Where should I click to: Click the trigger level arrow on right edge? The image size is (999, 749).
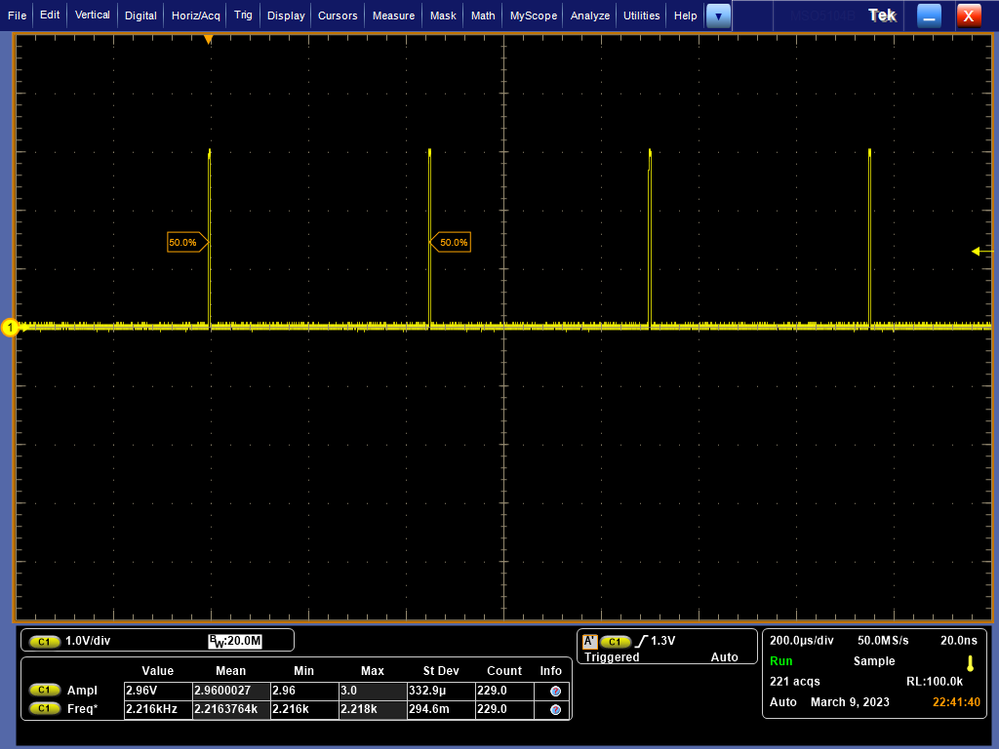point(977,252)
